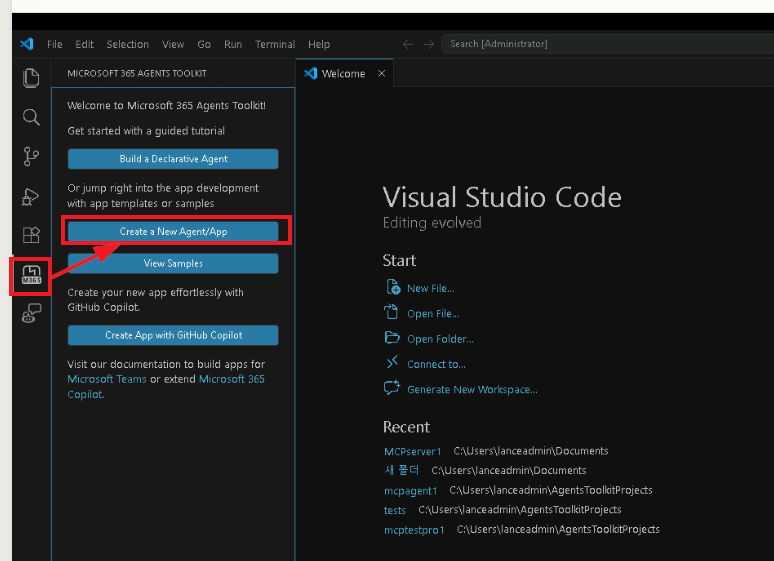Open the Go menu
Screen dimensions: 774x561
point(204,44)
